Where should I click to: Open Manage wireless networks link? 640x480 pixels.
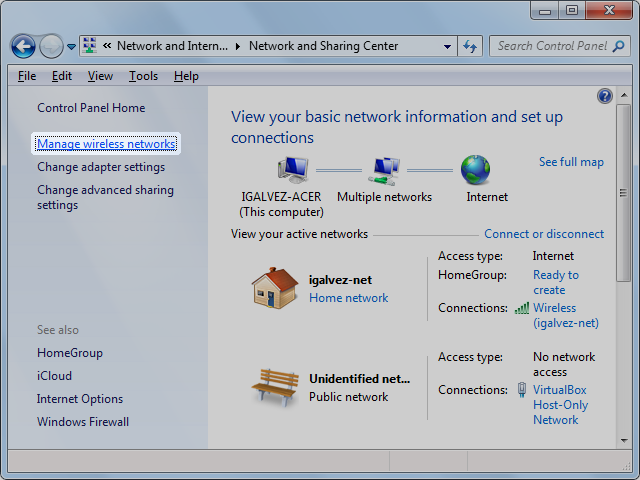pos(106,144)
